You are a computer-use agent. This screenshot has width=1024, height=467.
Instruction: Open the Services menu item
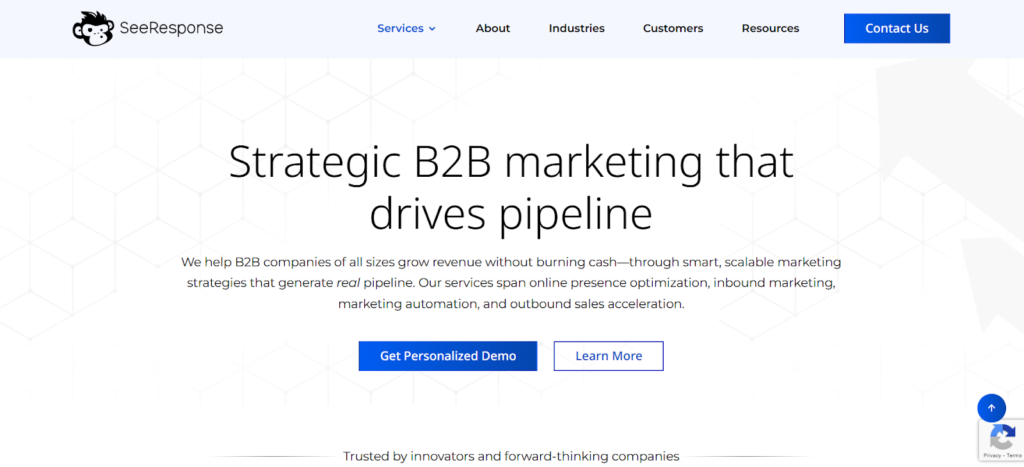coord(400,29)
